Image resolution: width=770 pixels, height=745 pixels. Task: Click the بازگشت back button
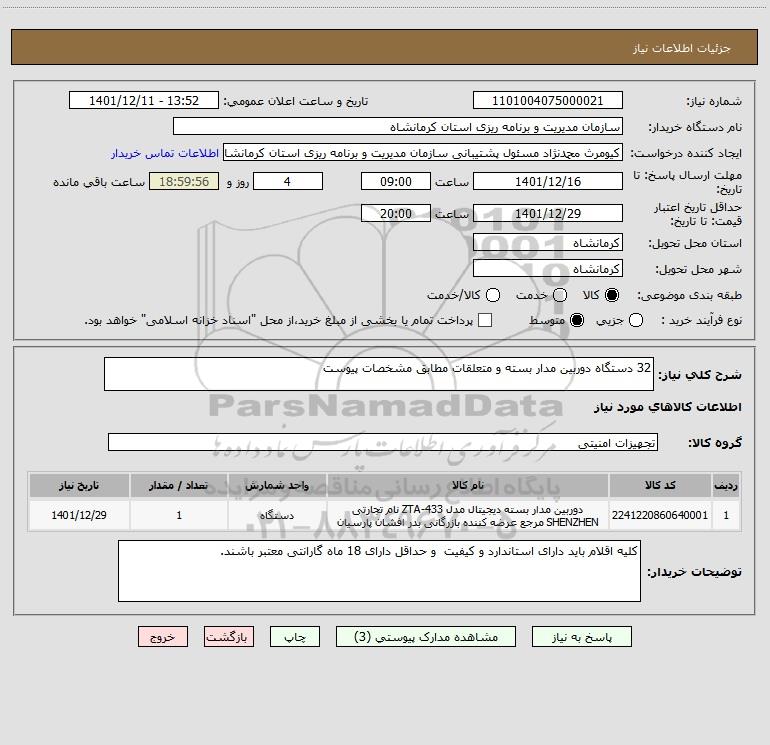(x=229, y=636)
